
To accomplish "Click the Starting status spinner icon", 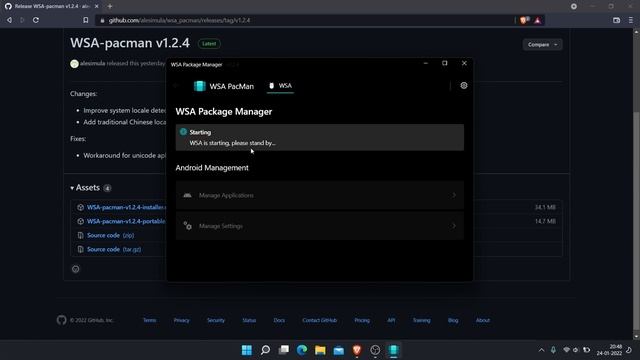I will (x=183, y=132).
